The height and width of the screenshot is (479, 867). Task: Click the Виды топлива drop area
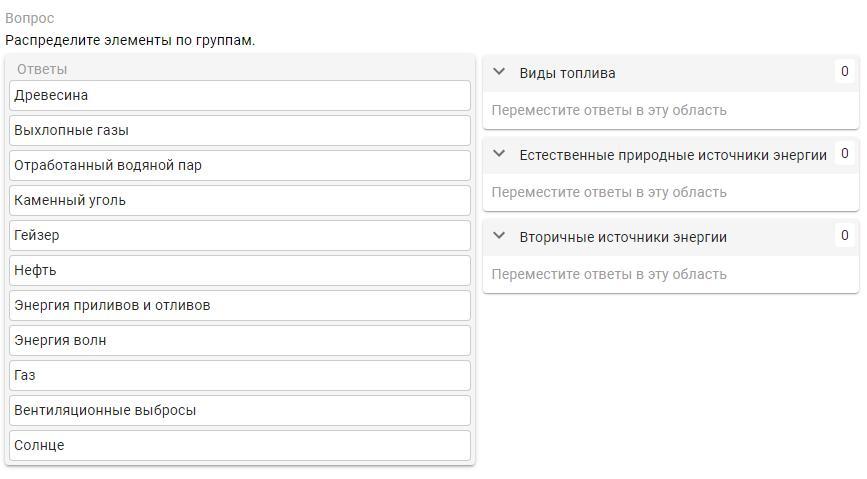coord(670,110)
